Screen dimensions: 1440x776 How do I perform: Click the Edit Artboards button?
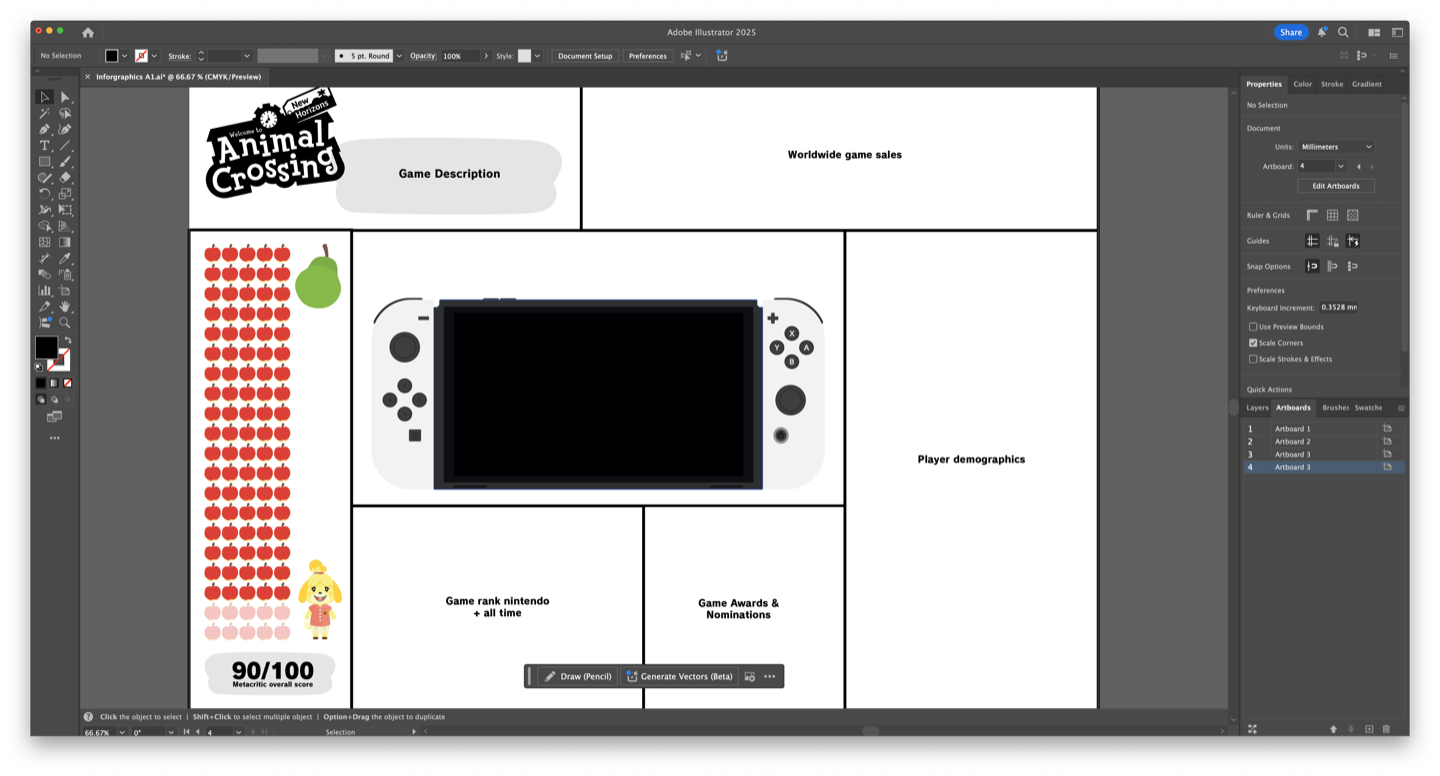click(x=1336, y=186)
